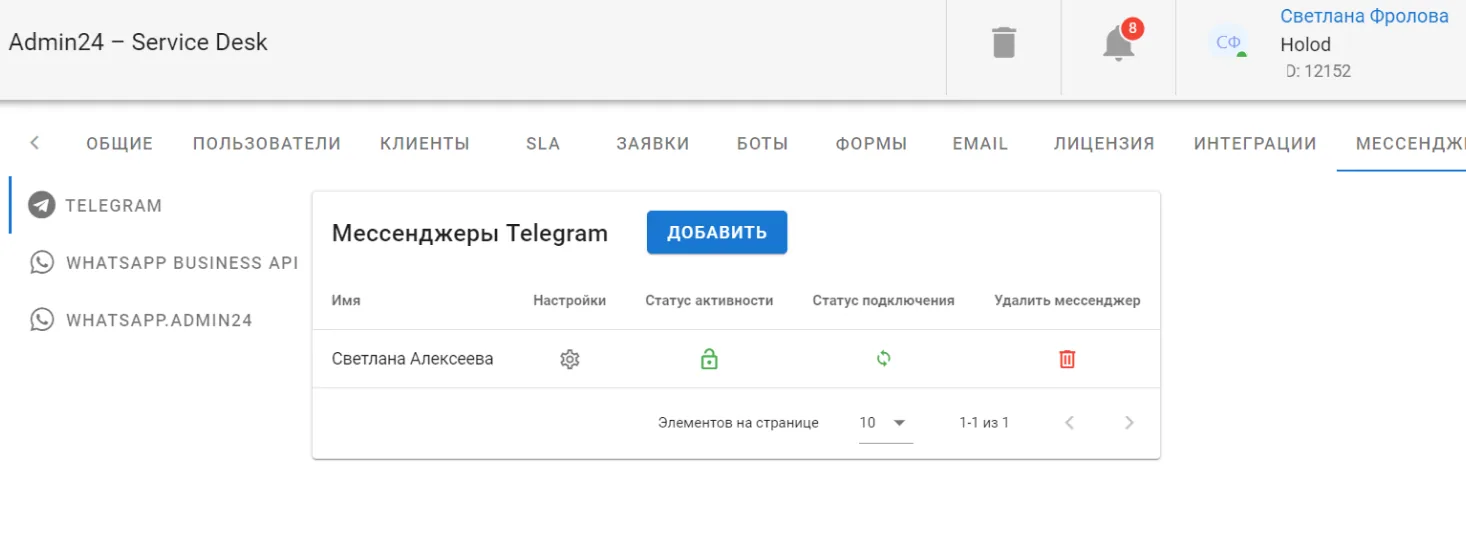Open the ЗАЯВКИ tab

[x=653, y=143]
